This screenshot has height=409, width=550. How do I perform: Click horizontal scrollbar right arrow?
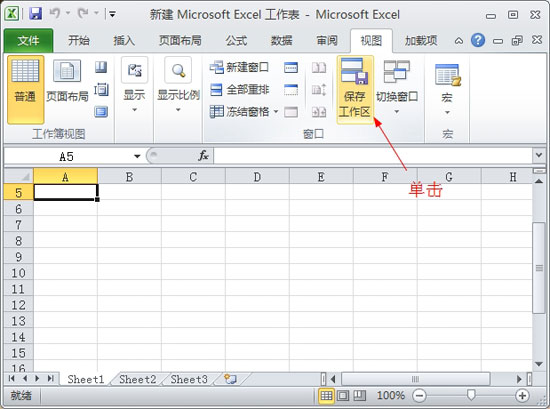[519, 379]
